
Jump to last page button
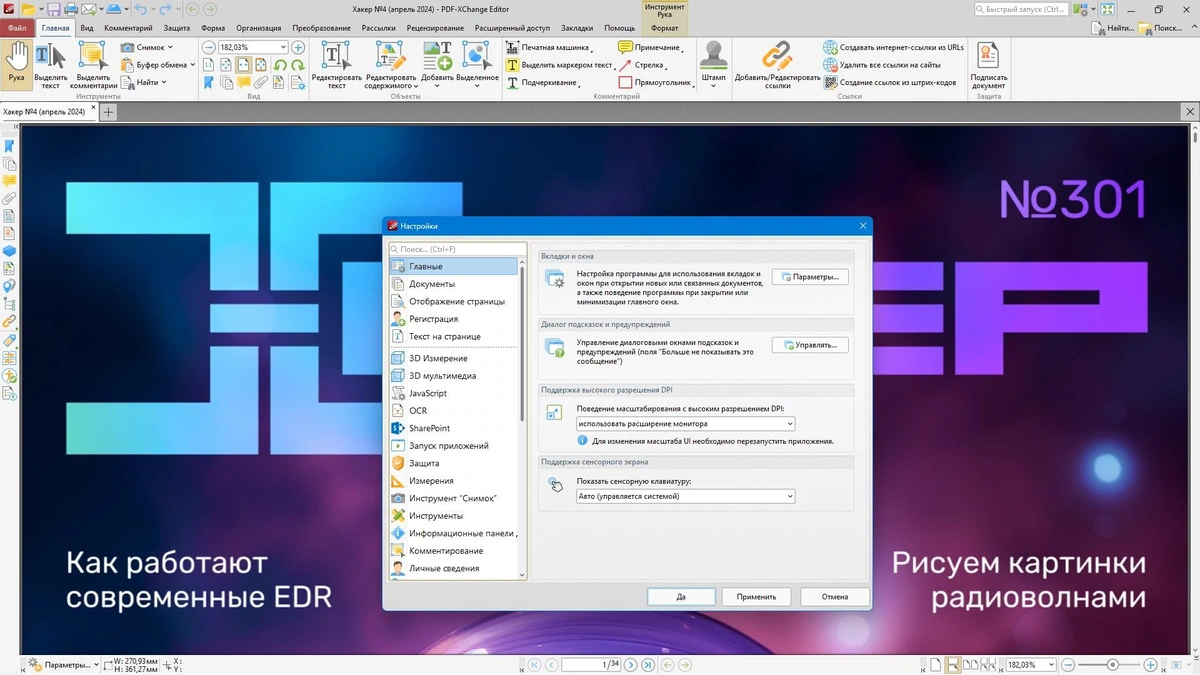(x=648, y=665)
